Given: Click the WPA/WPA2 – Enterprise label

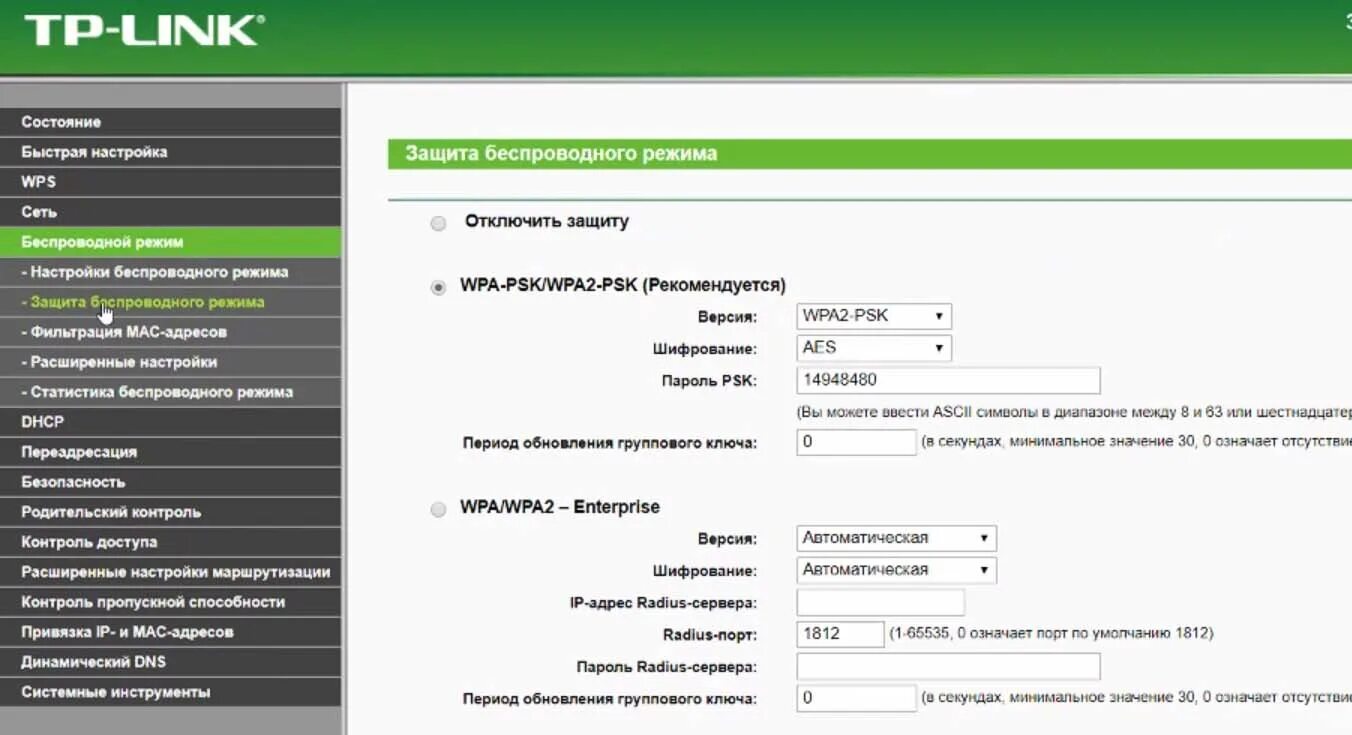Looking at the screenshot, I should tap(560, 507).
